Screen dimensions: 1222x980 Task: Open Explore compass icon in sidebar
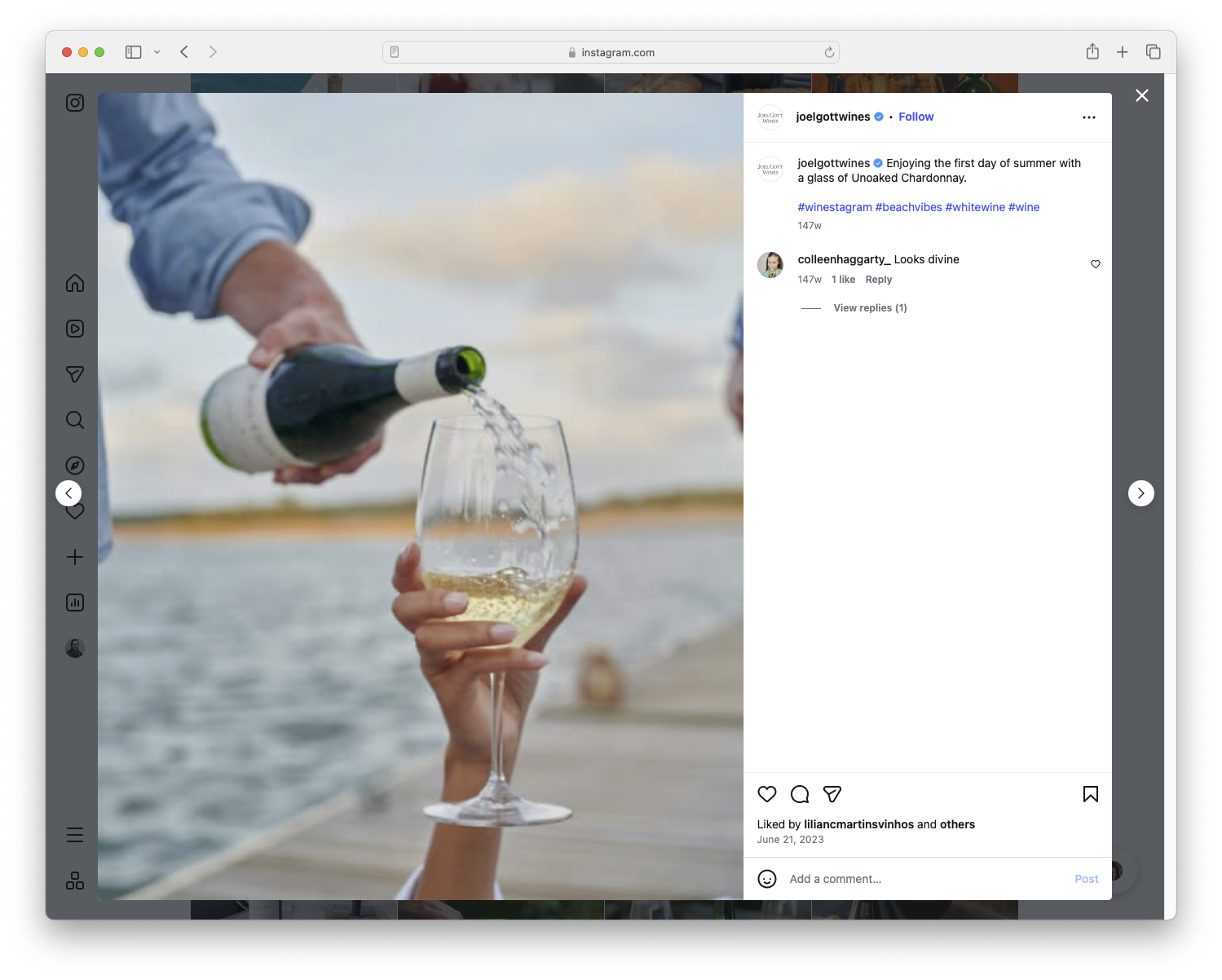pyautogui.click(x=75, y=466)
